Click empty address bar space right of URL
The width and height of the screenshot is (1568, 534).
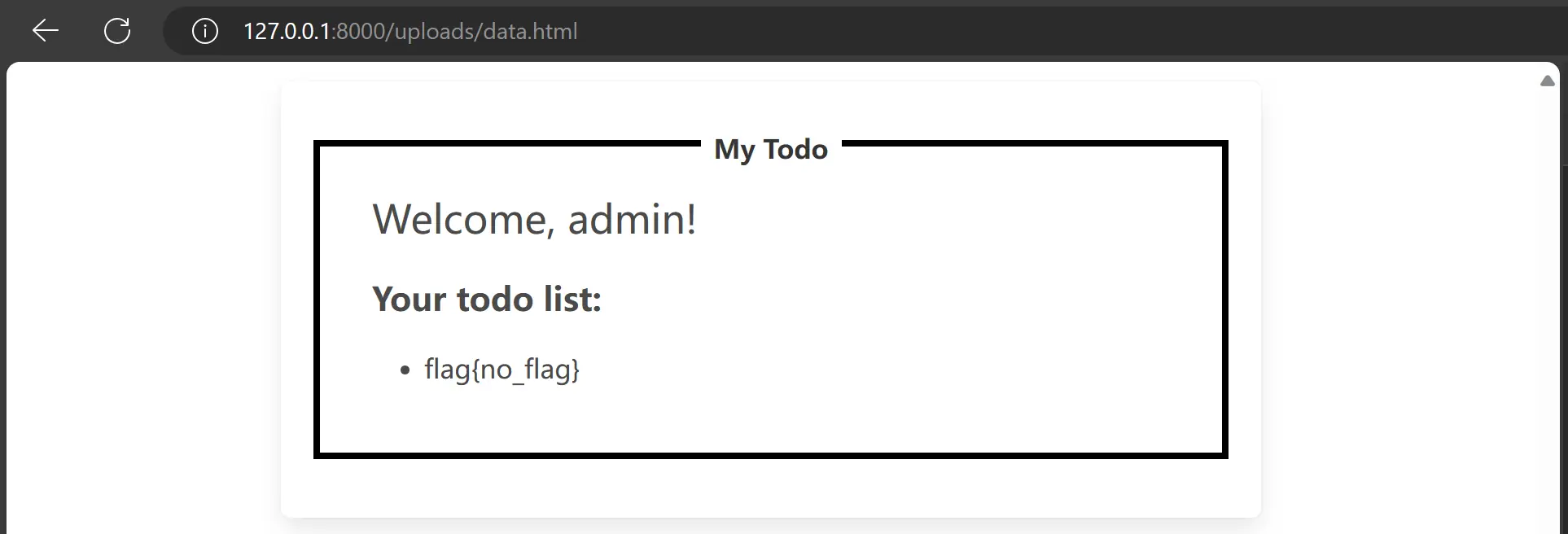tap(1058, 31)
